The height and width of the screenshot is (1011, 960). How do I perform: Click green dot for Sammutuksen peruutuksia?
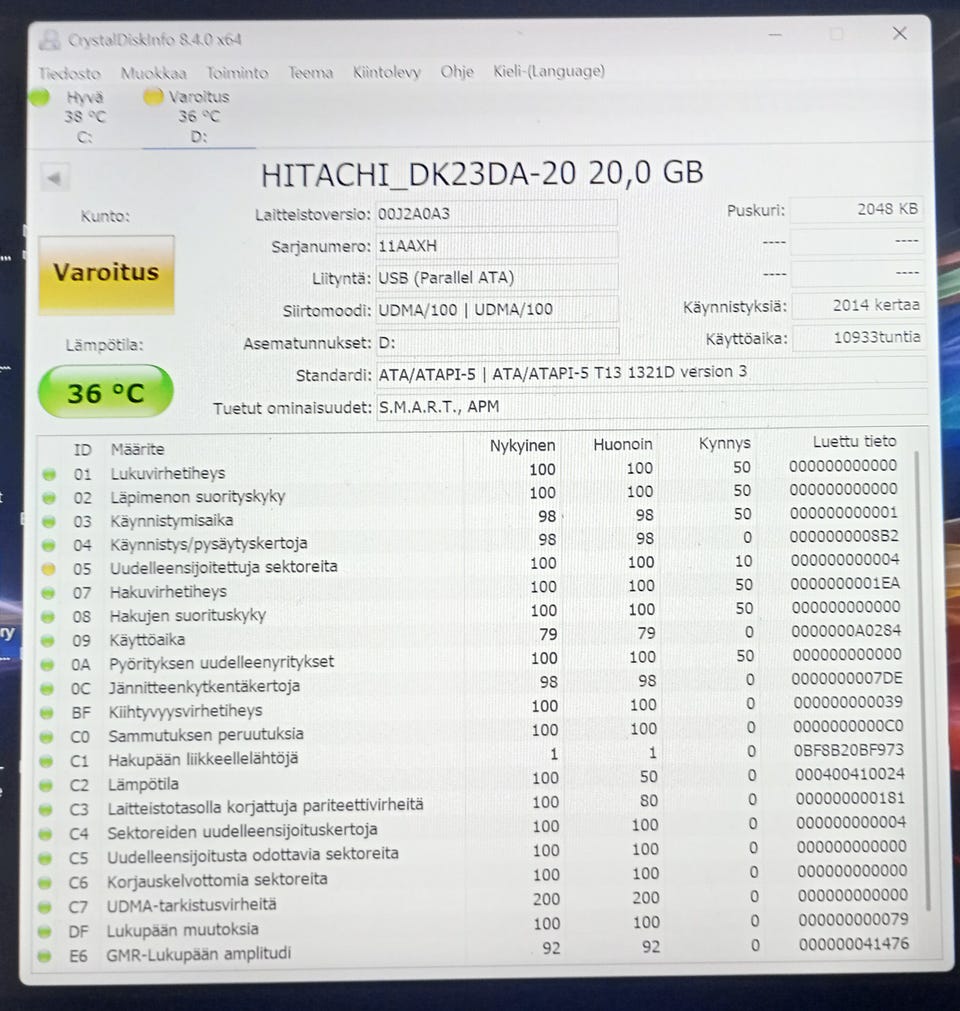point(46,736)
